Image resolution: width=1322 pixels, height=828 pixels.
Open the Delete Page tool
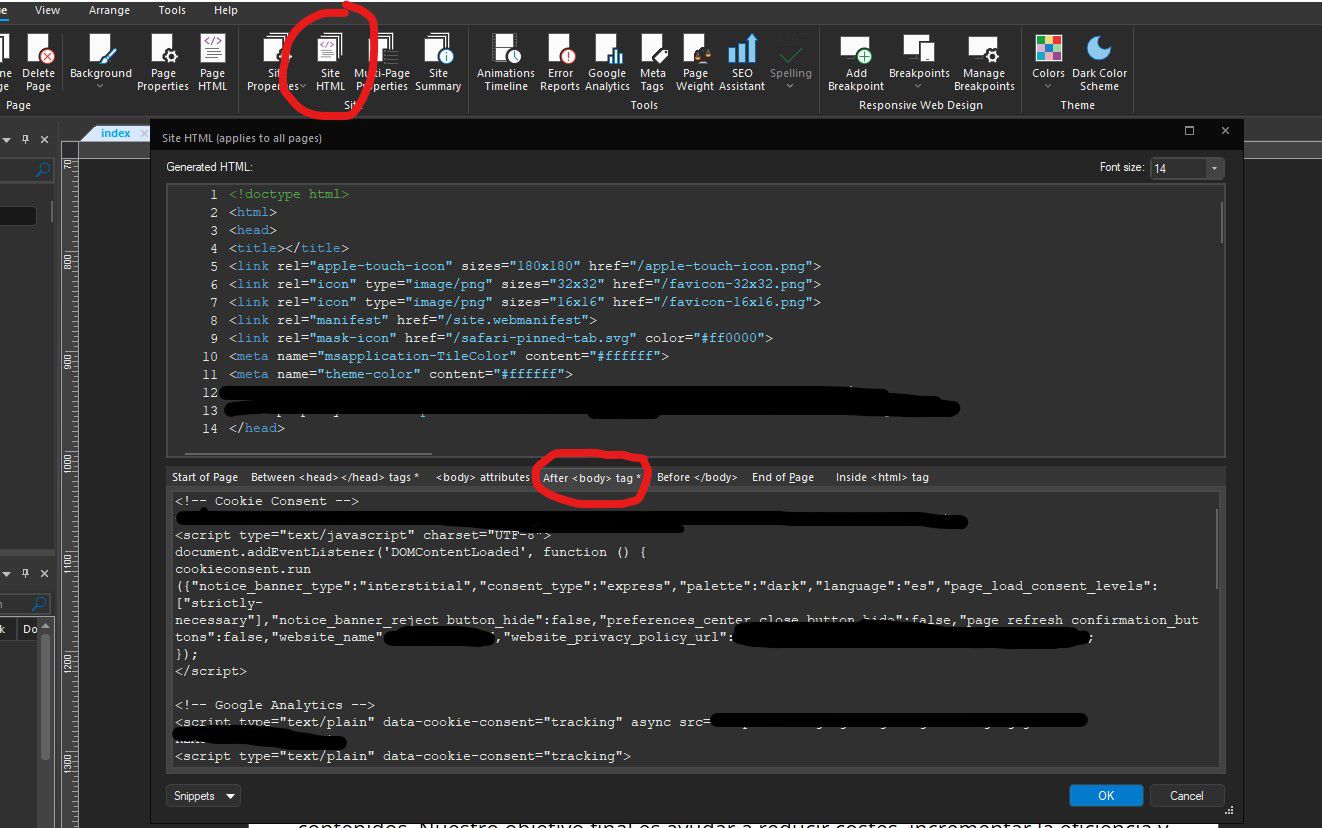pos(39,63)
